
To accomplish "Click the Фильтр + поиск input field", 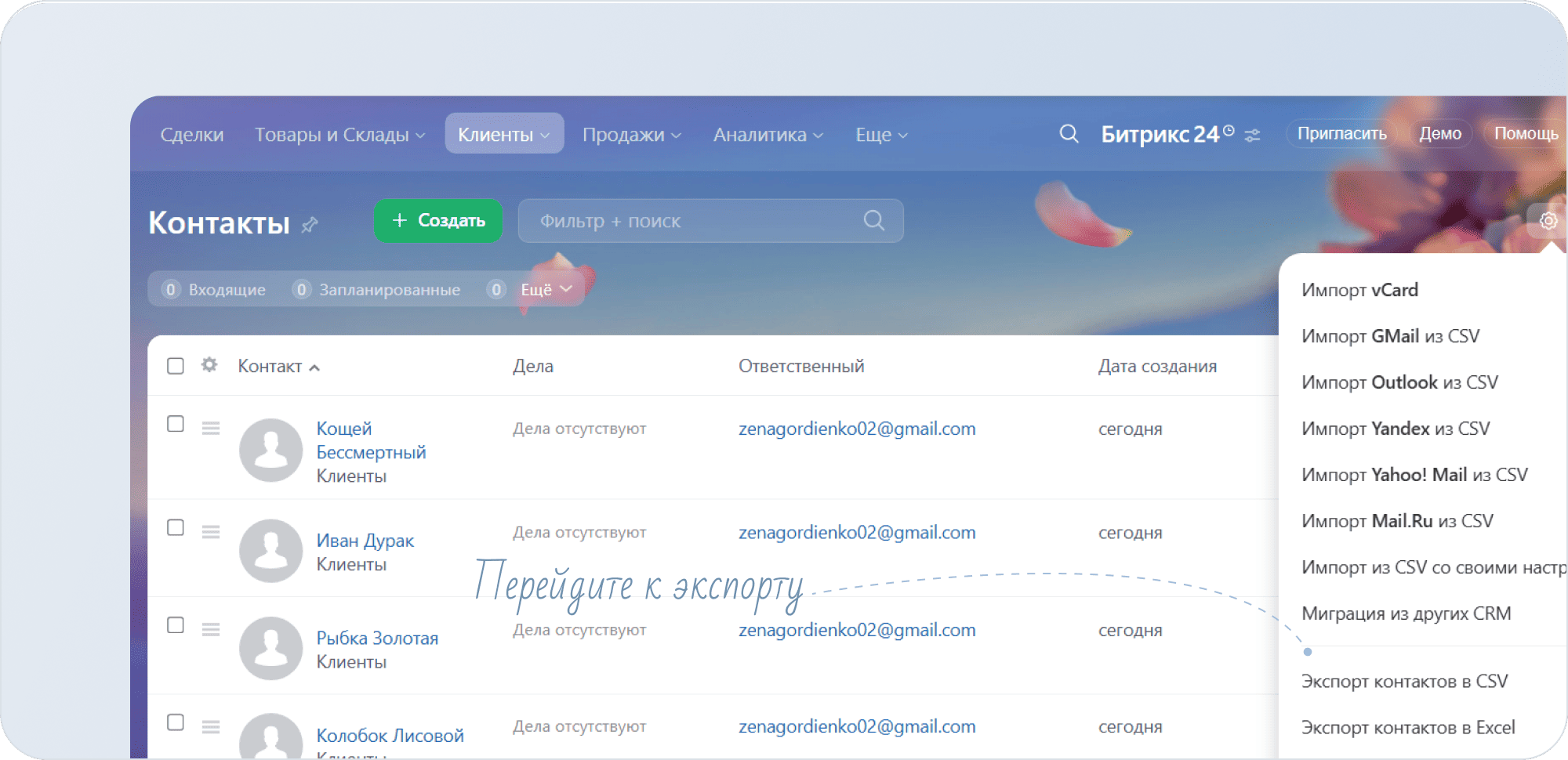I will (690, 221).
